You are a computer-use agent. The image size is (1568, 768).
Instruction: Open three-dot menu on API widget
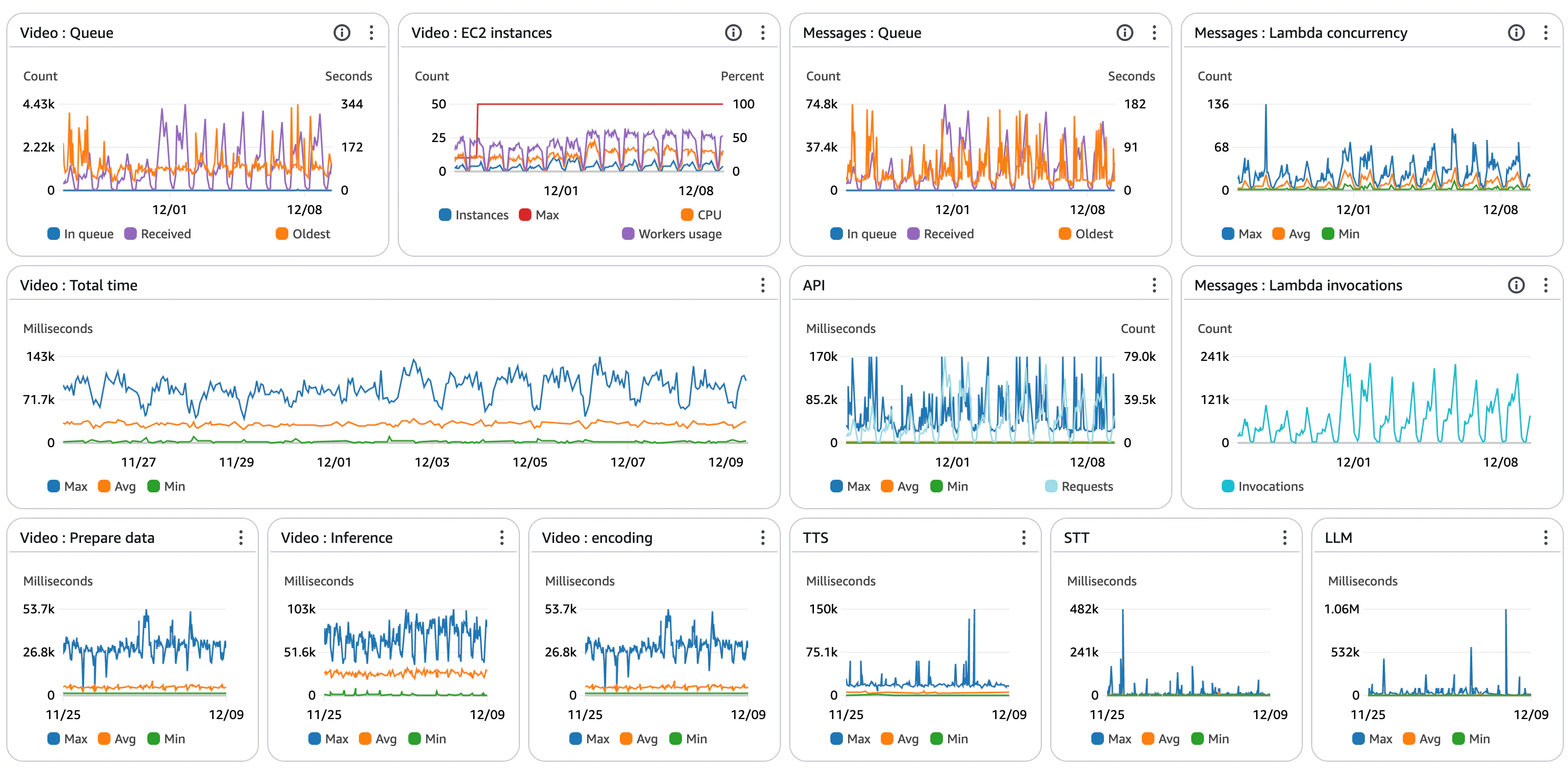click(x=1153, y=286)
